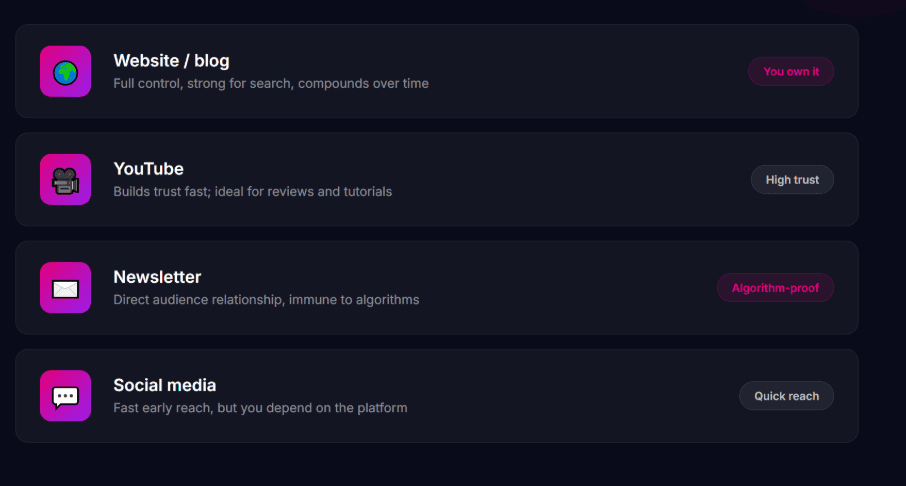Screen dimensions: 906x486
Task: Open the 'Social media' title
Action: (165, 385)
